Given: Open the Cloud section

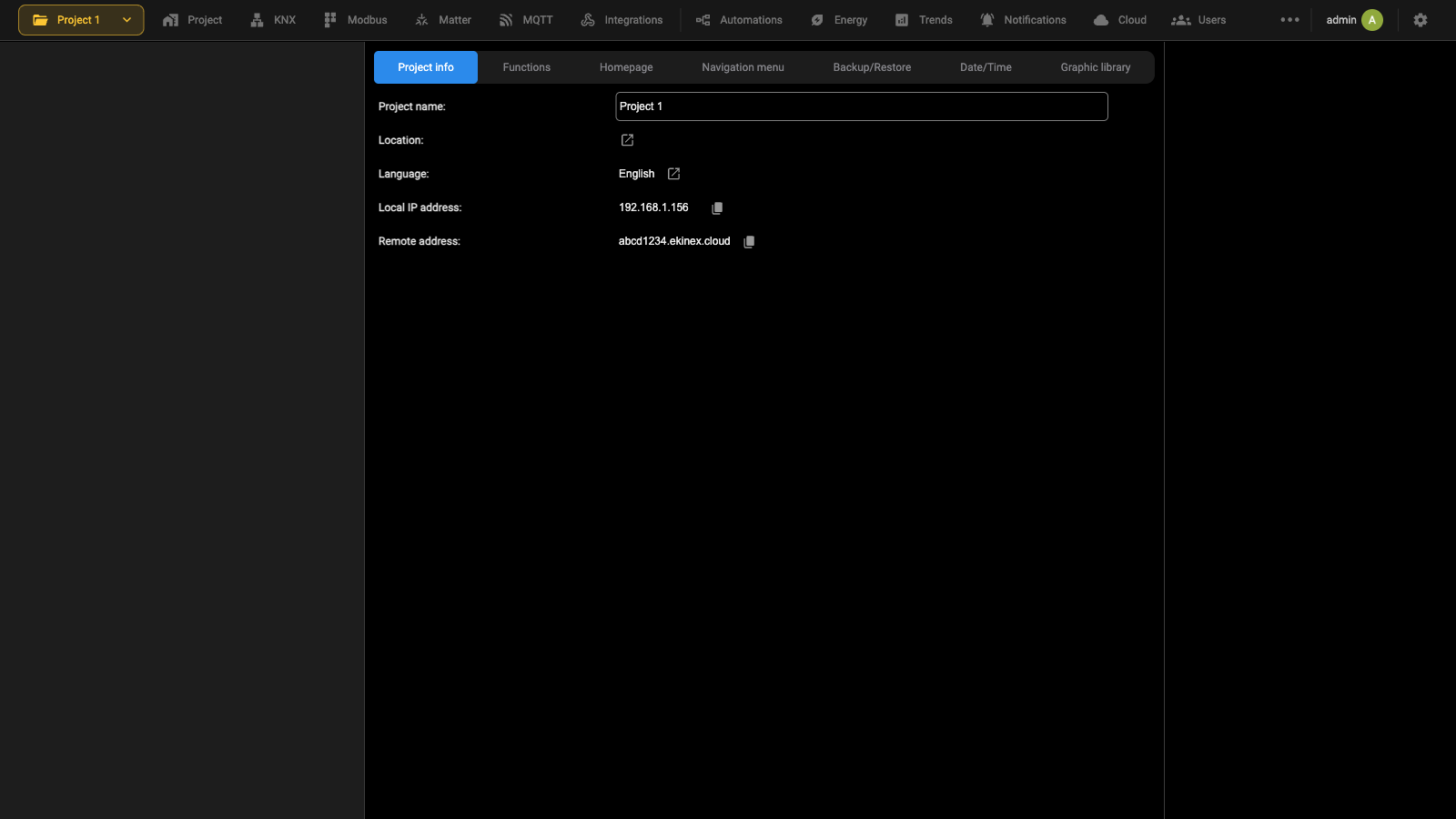Looking at the screenshot, I should click(x=1120, y=20).
